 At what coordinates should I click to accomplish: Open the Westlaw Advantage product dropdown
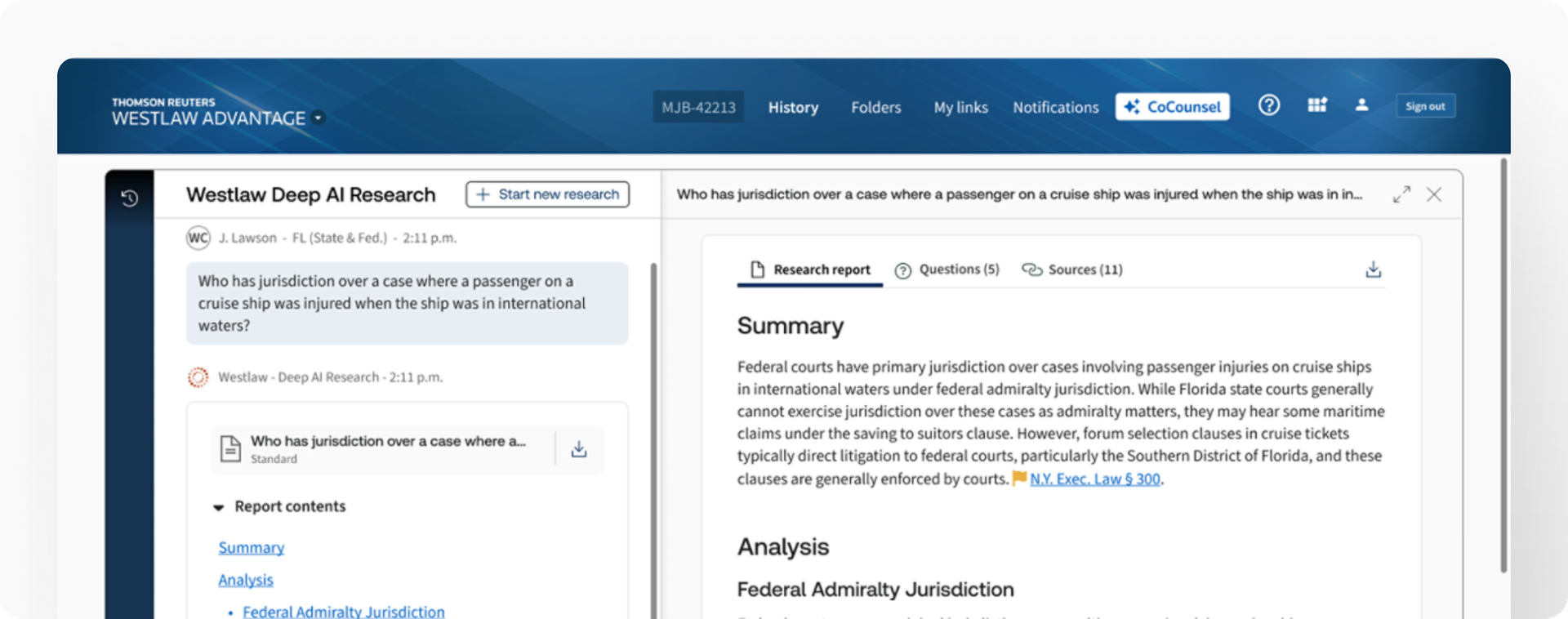318,118
